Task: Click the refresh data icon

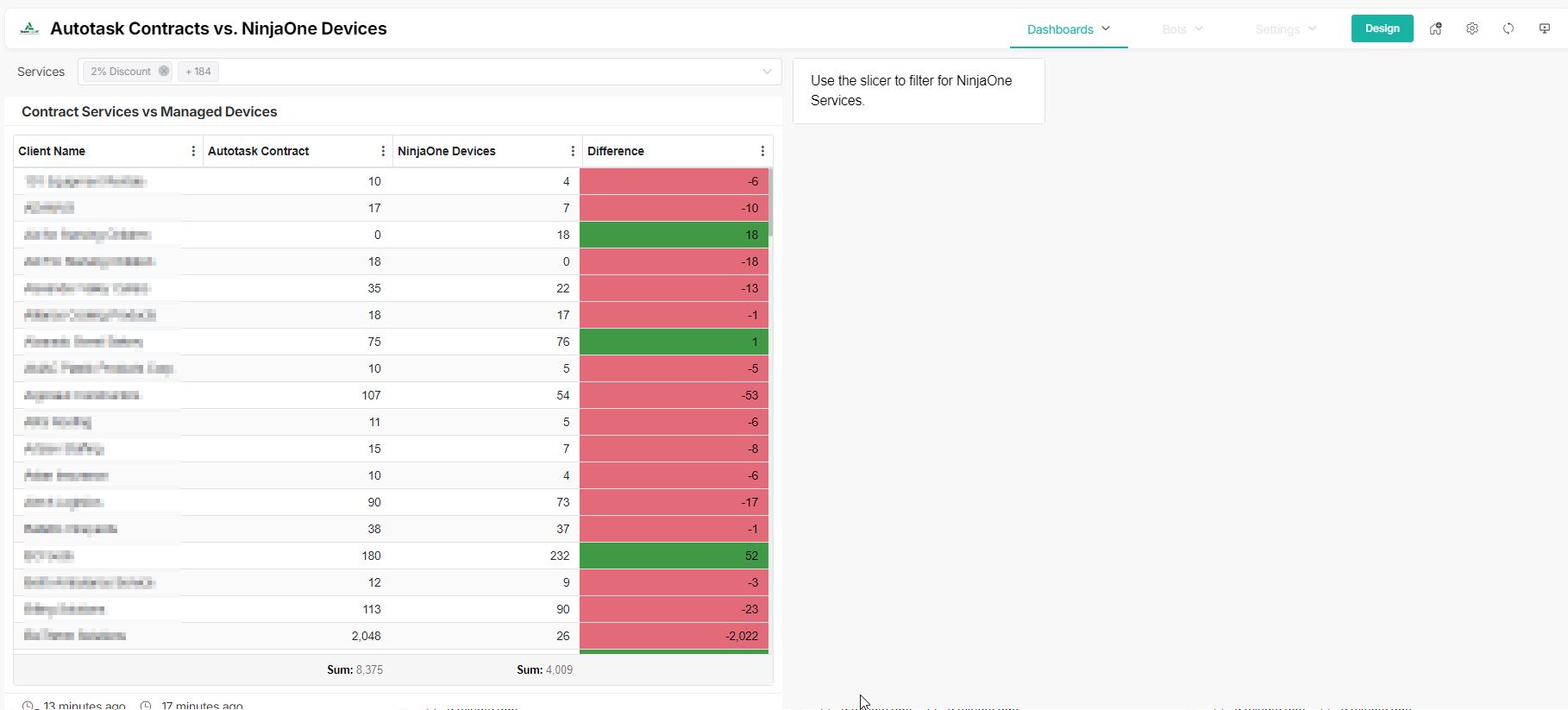Action: 1508,28
